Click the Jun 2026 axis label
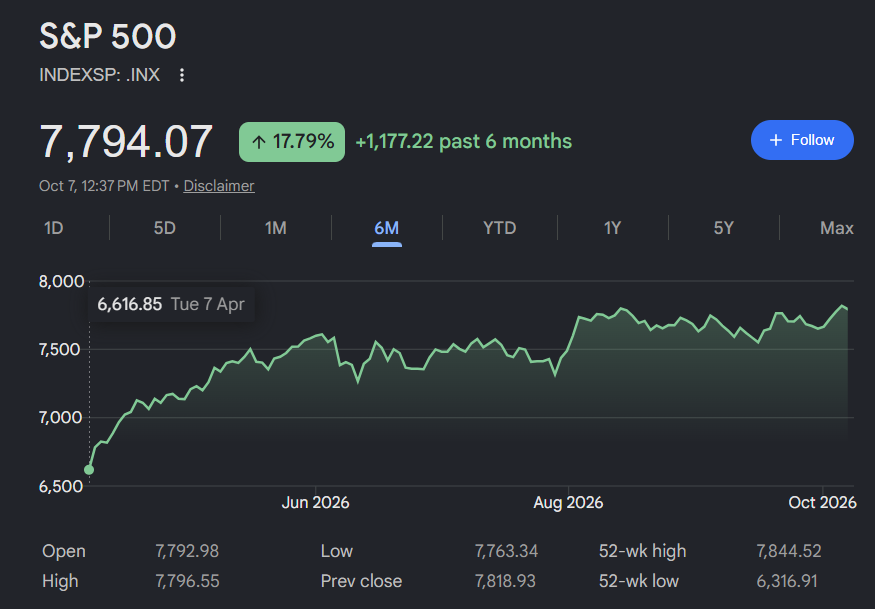The width and height of the screenshot is (875, 609). coord(315,502)
